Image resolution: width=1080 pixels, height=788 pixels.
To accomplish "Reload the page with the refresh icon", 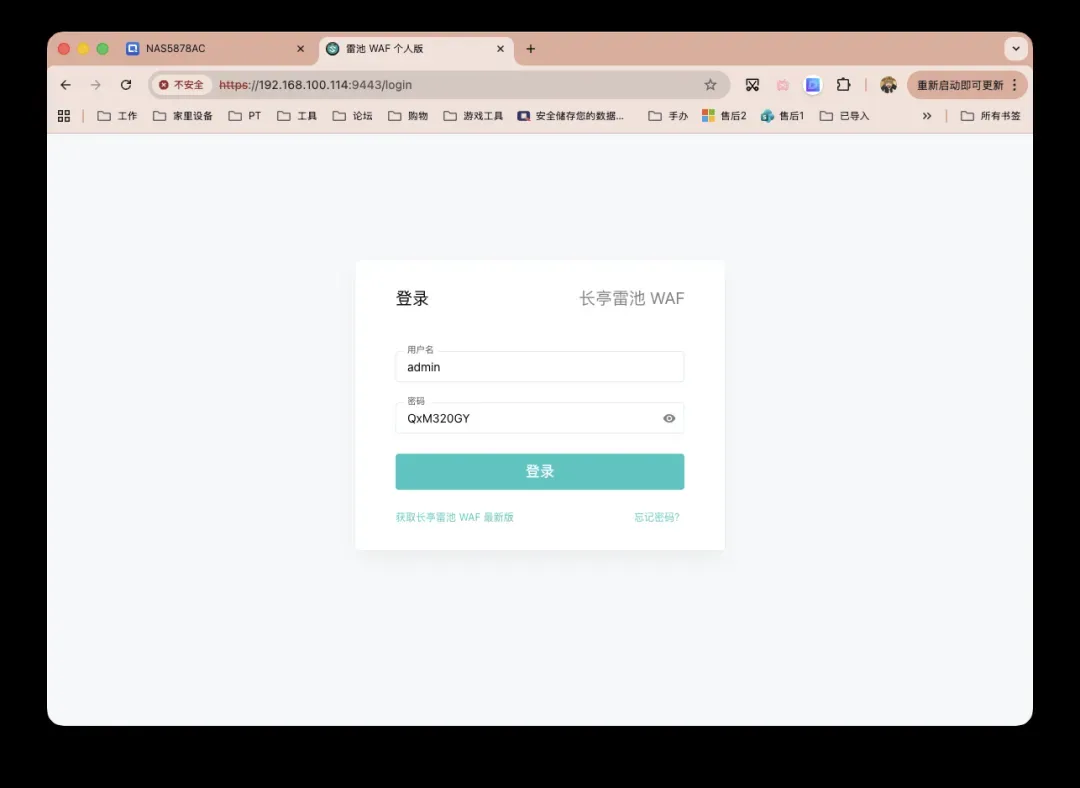I will tap(126, 85).
